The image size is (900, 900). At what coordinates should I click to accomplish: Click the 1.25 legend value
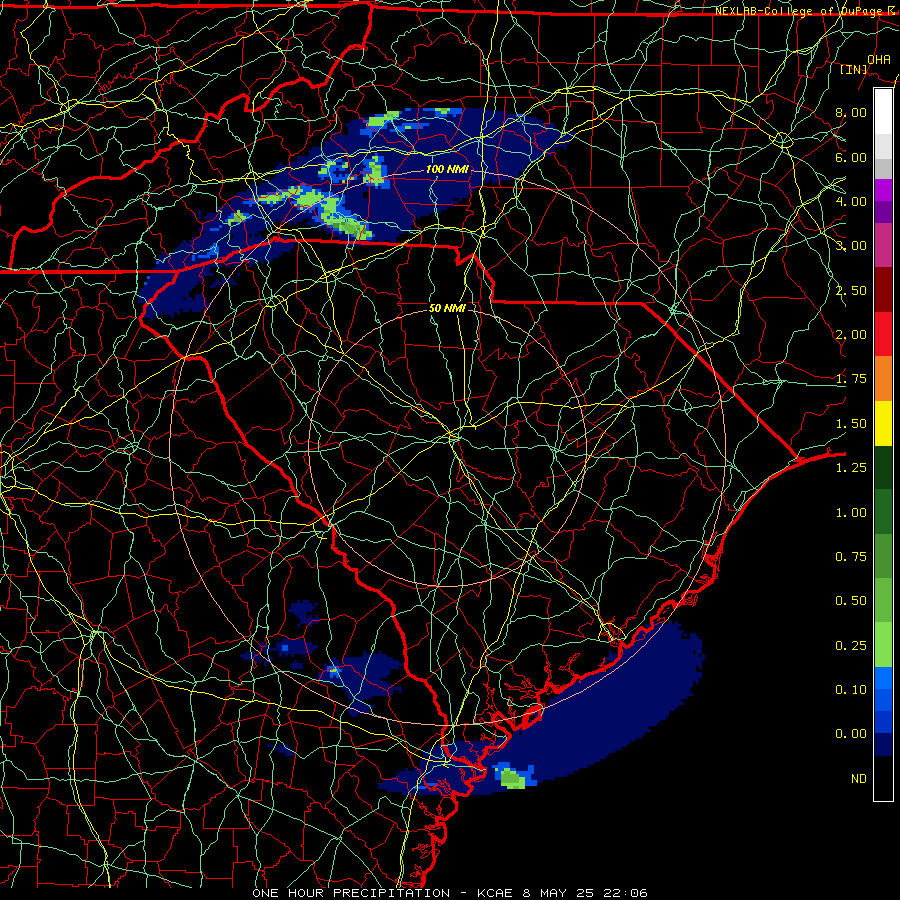pyautogui.click(x=851, y=468)
